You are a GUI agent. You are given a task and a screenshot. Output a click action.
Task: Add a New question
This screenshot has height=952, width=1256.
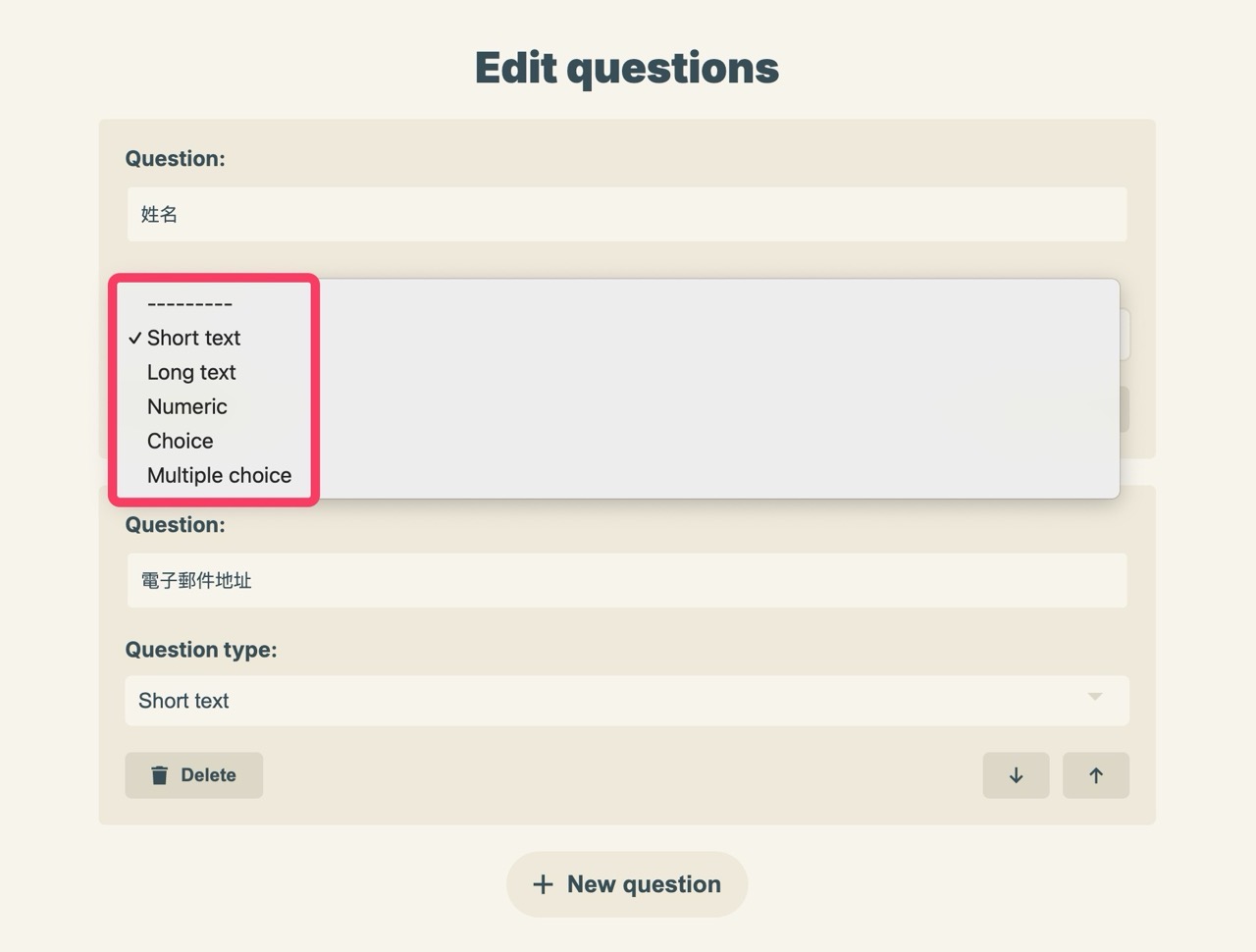coord(627,884)
